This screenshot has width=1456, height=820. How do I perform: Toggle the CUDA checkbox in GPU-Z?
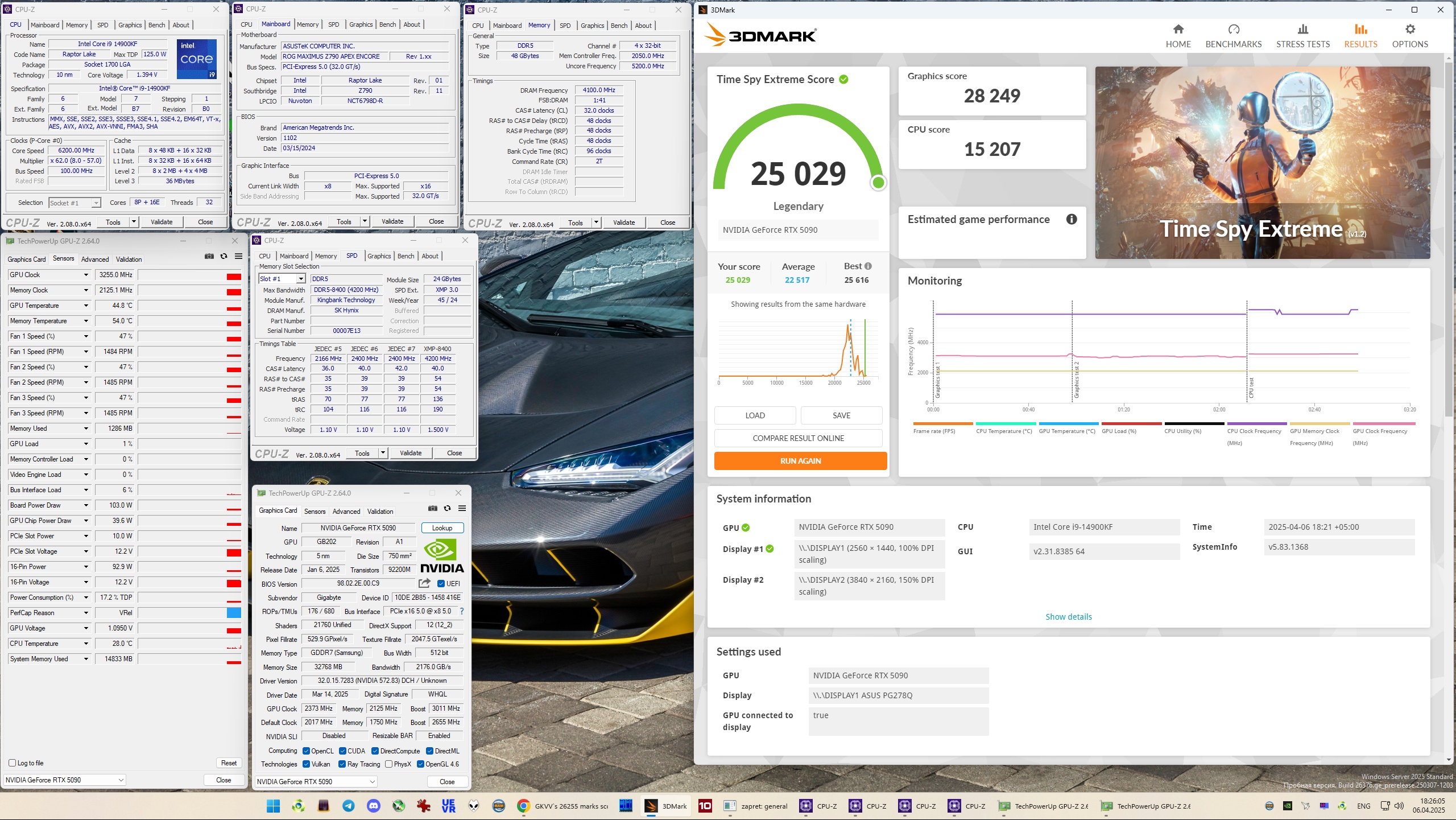tap(342, 751)
